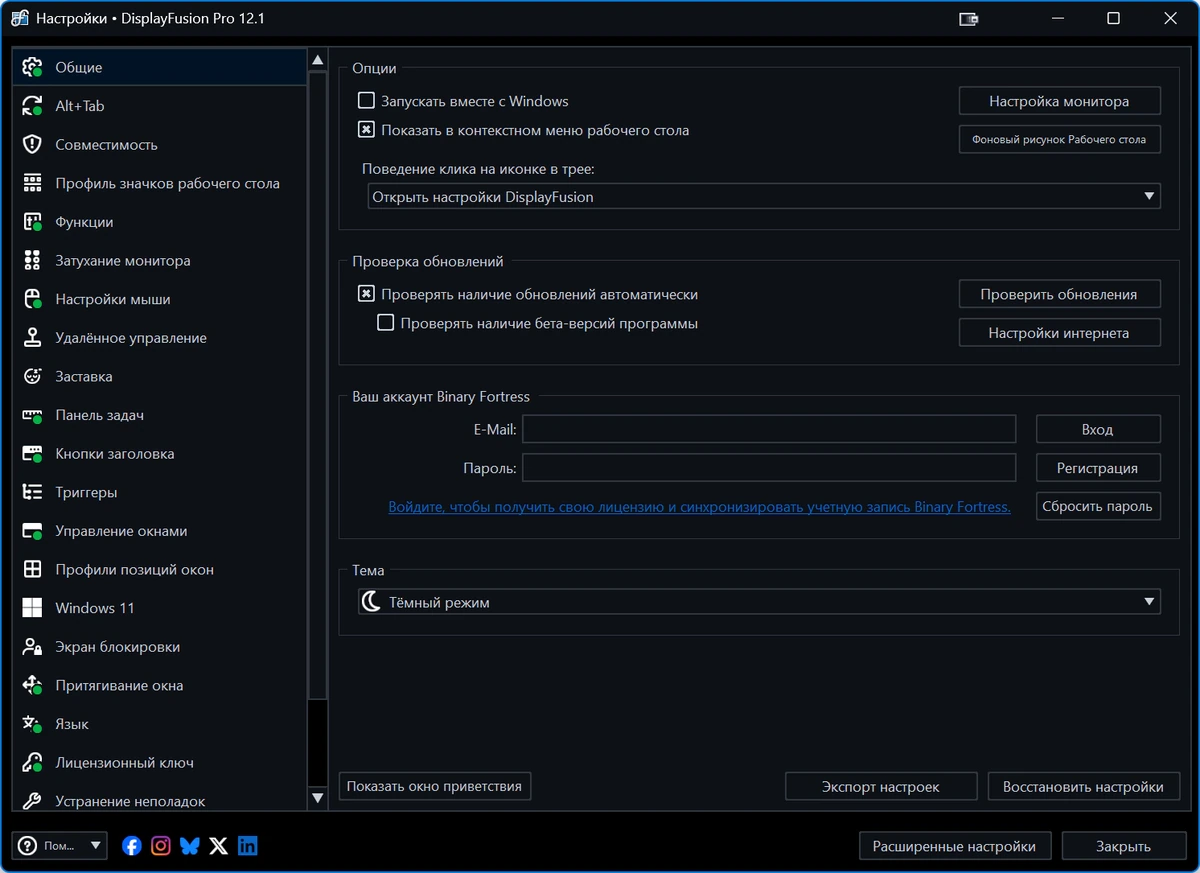Click the Триггеры list icon

click(32, 492)
